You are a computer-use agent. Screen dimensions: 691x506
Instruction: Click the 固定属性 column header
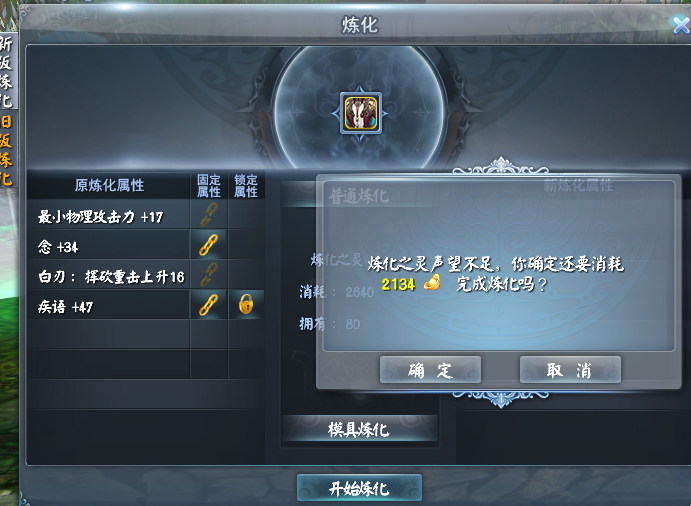point(209,186)
